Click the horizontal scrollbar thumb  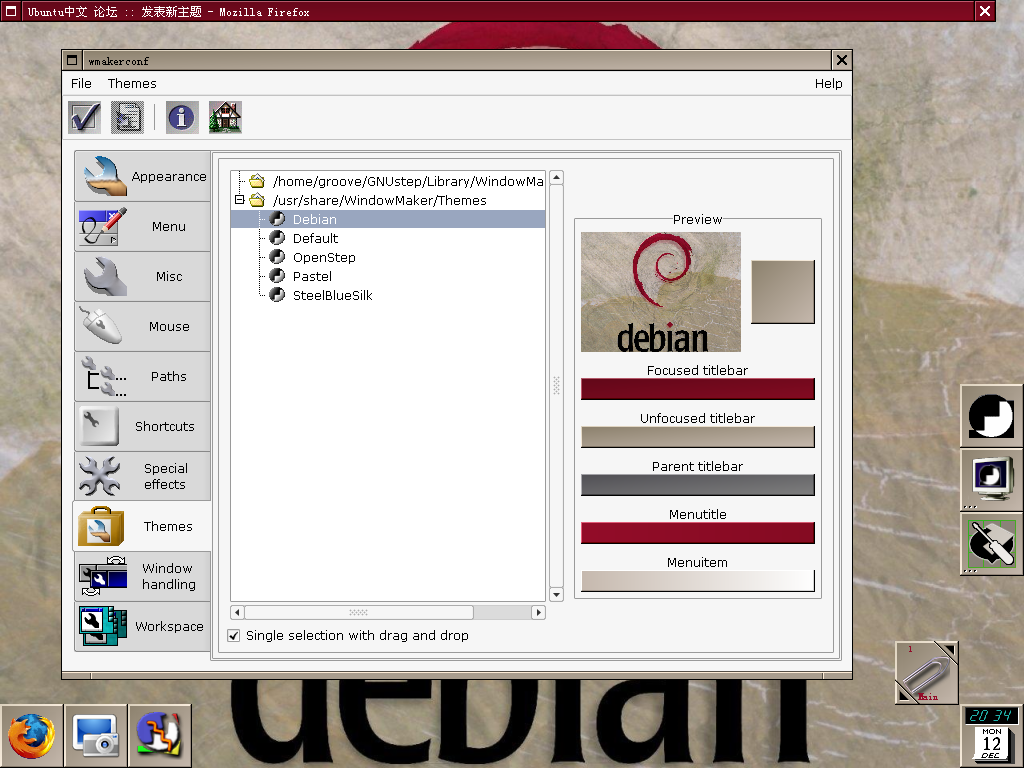(359, 613)
